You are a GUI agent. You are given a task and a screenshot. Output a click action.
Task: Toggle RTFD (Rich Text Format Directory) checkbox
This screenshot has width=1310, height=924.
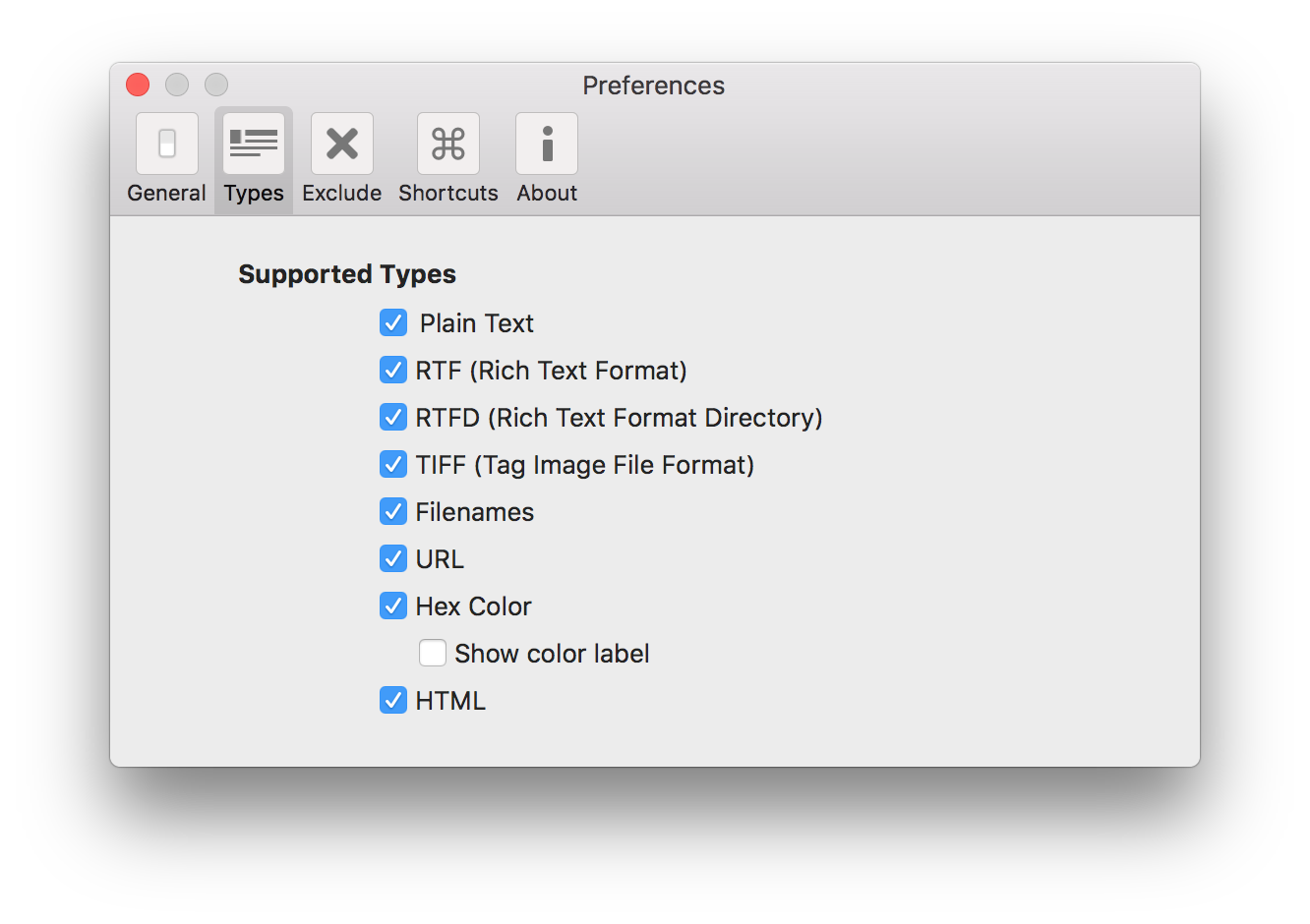point(393,417)
